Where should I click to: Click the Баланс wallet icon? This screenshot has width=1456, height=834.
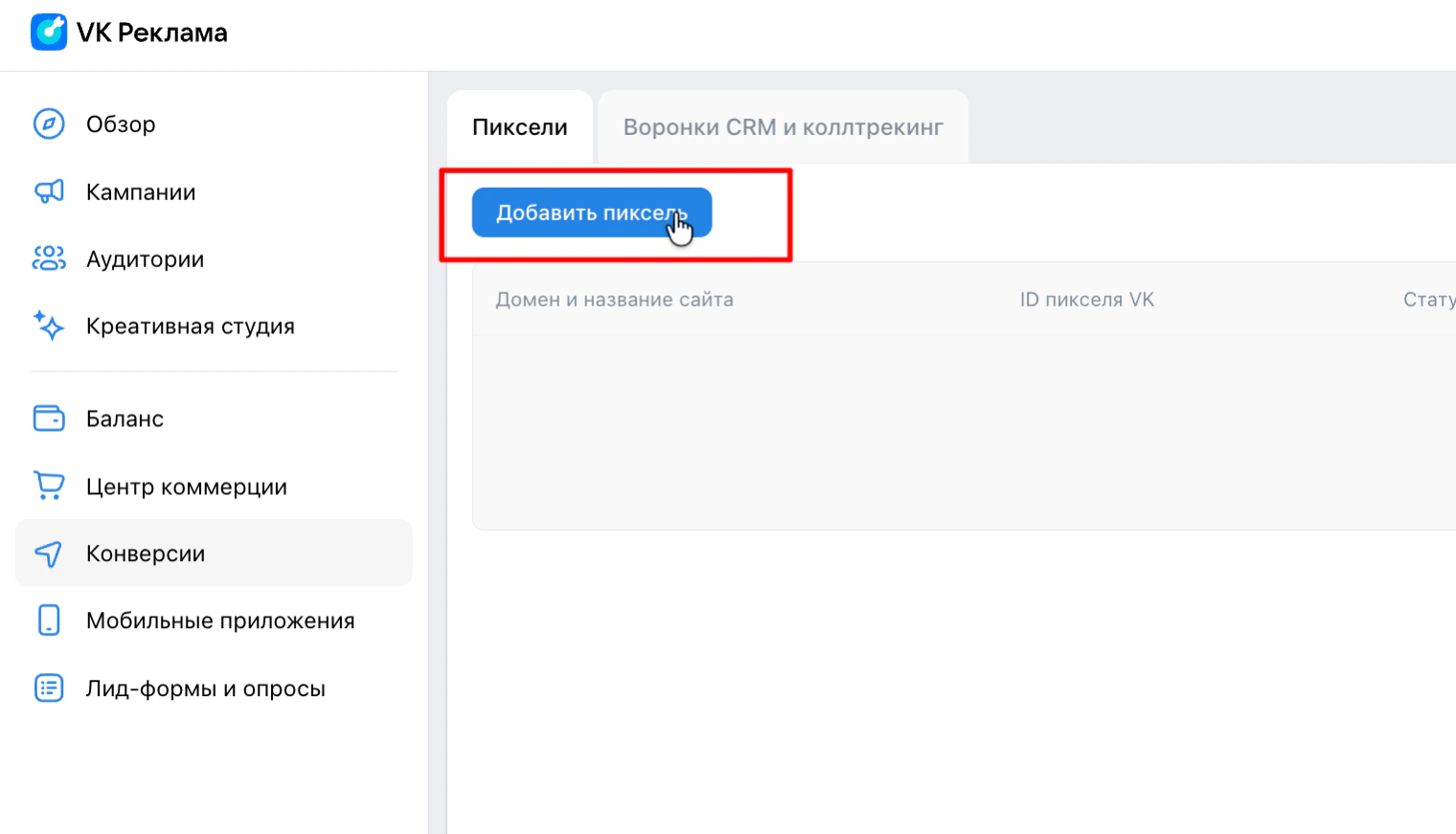(x=49, y=418)
